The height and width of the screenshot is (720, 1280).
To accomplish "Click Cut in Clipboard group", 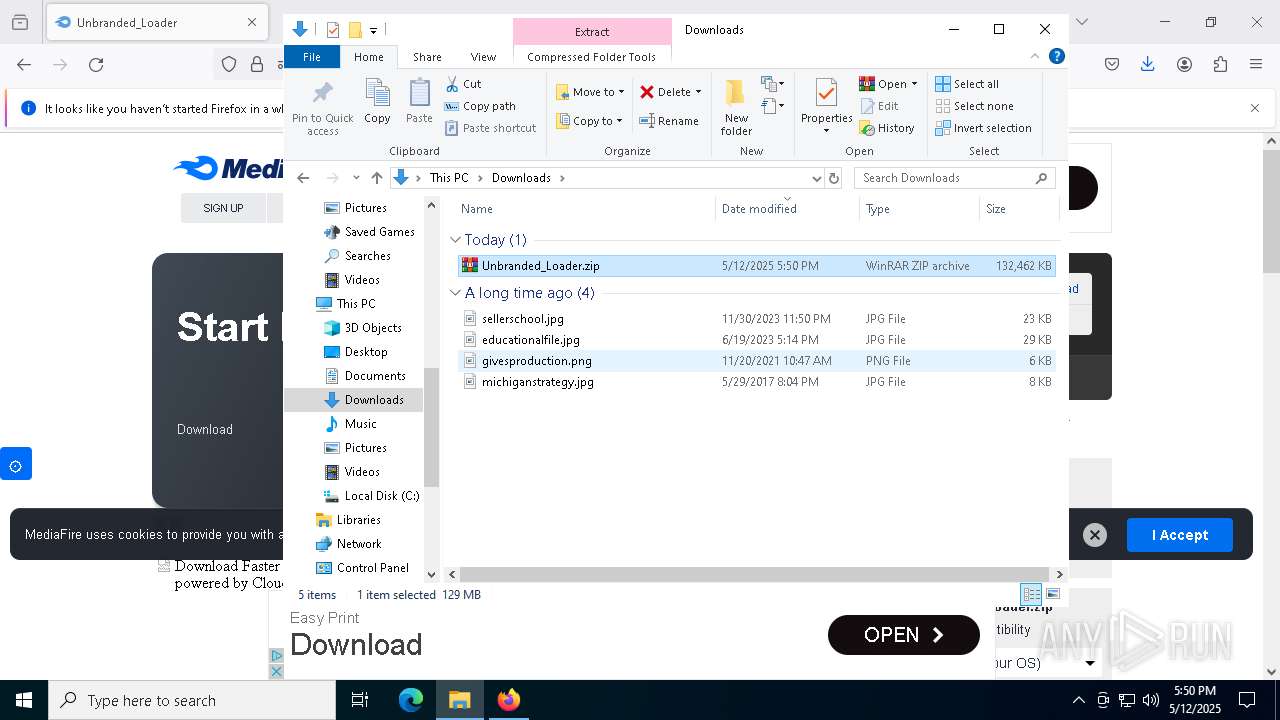I will 464,84.
